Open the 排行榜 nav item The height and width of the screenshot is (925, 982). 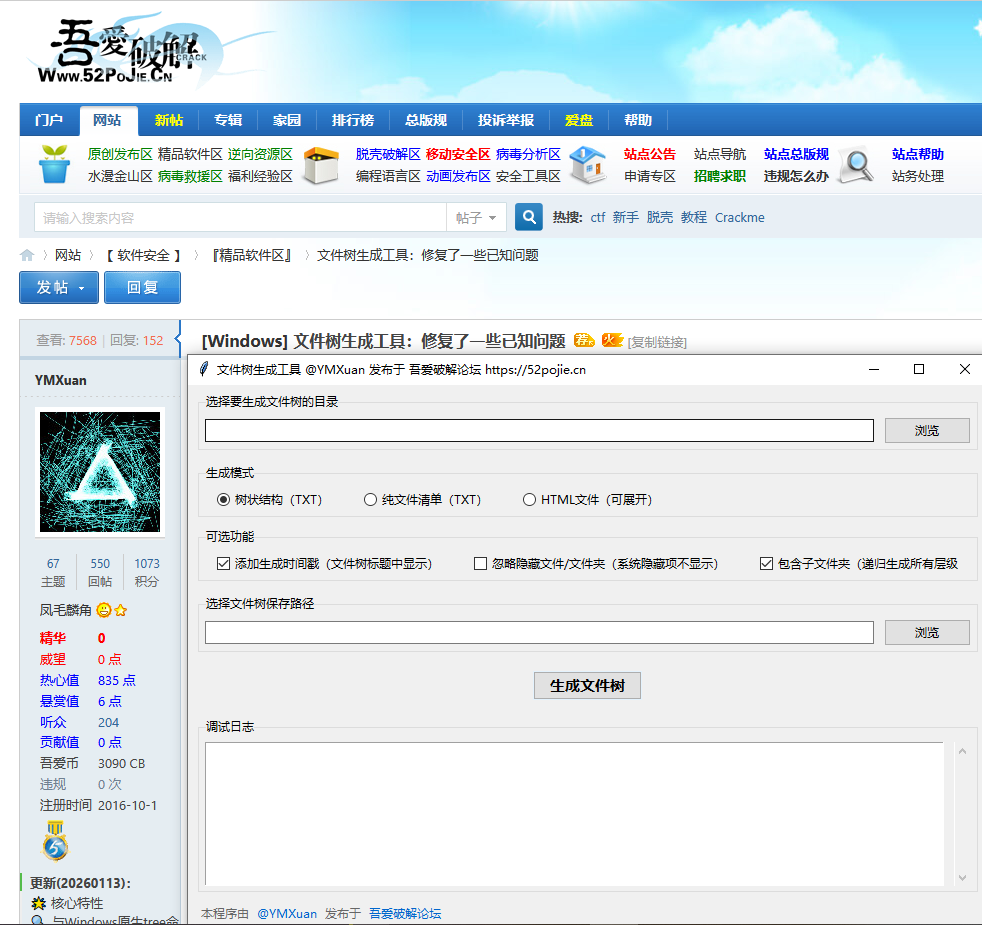353,120
